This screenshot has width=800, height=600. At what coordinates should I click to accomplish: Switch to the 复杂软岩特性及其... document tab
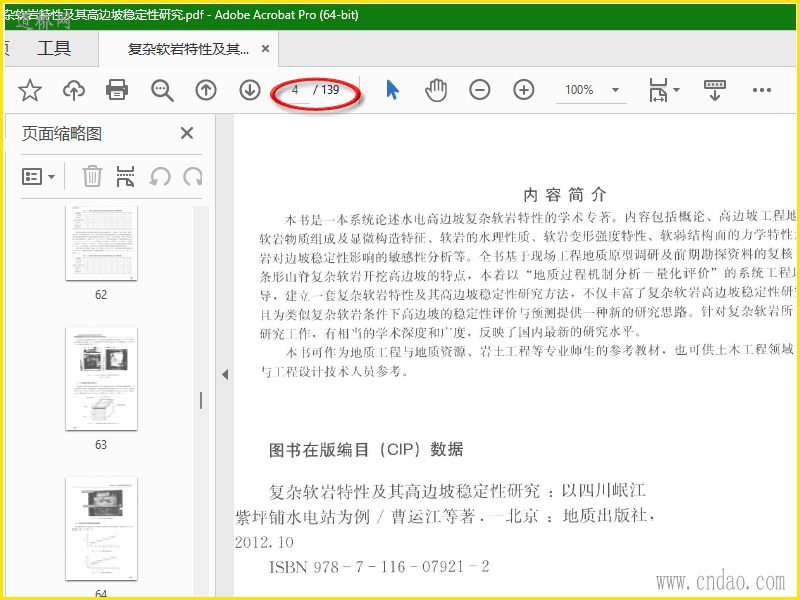pos(188,49)
